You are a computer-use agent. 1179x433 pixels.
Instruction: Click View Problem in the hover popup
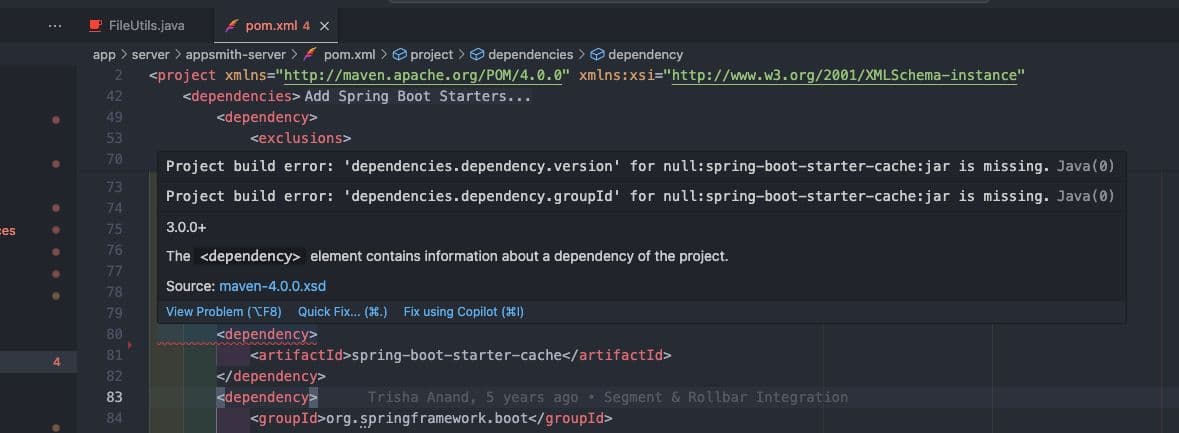(223, 312)
